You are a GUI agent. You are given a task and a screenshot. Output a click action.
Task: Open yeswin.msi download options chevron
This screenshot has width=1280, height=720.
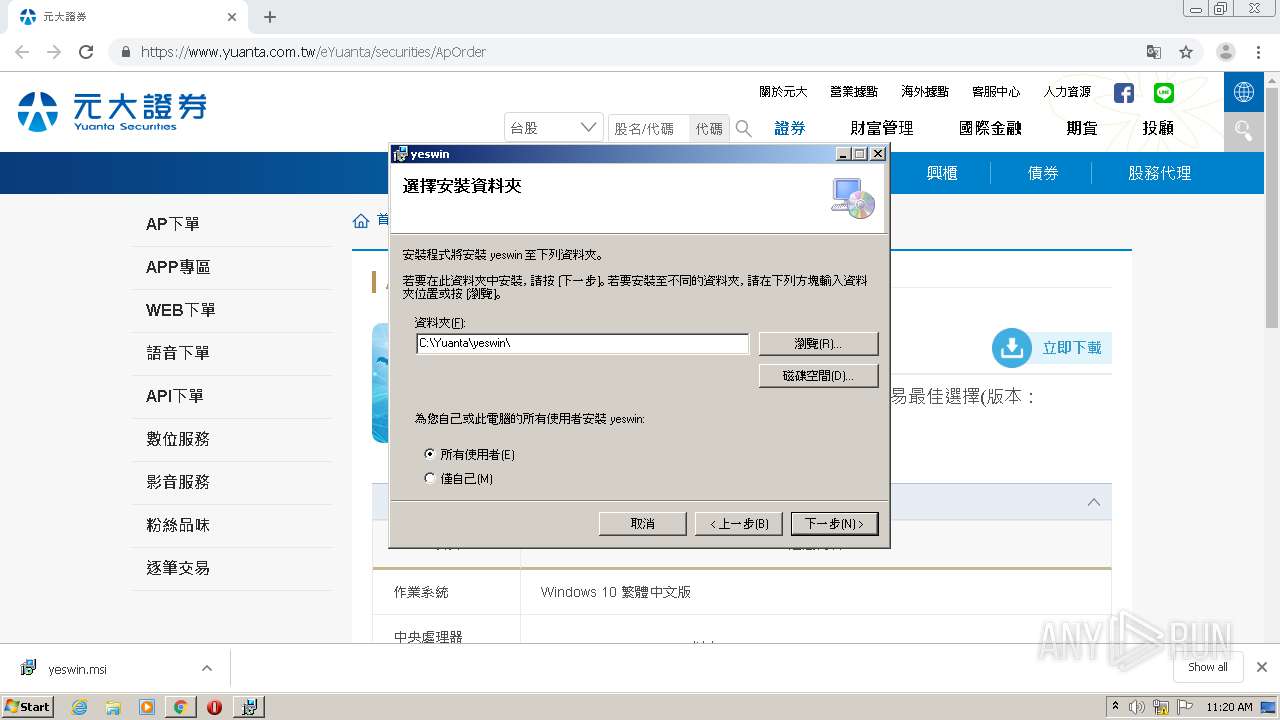point(207,668)
